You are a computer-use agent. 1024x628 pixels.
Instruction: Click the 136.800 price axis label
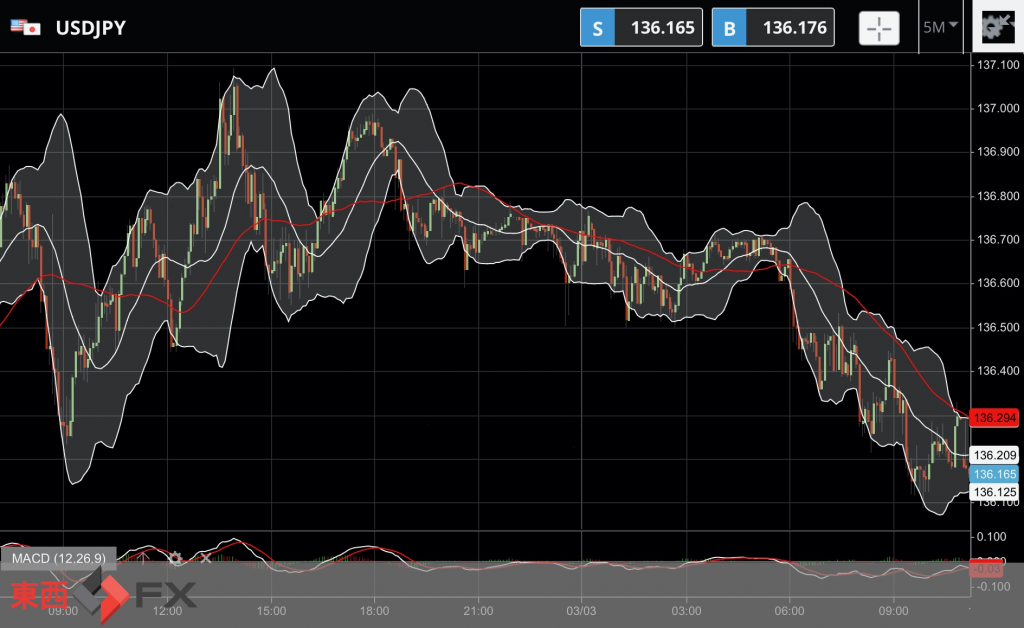coord(997,196)
